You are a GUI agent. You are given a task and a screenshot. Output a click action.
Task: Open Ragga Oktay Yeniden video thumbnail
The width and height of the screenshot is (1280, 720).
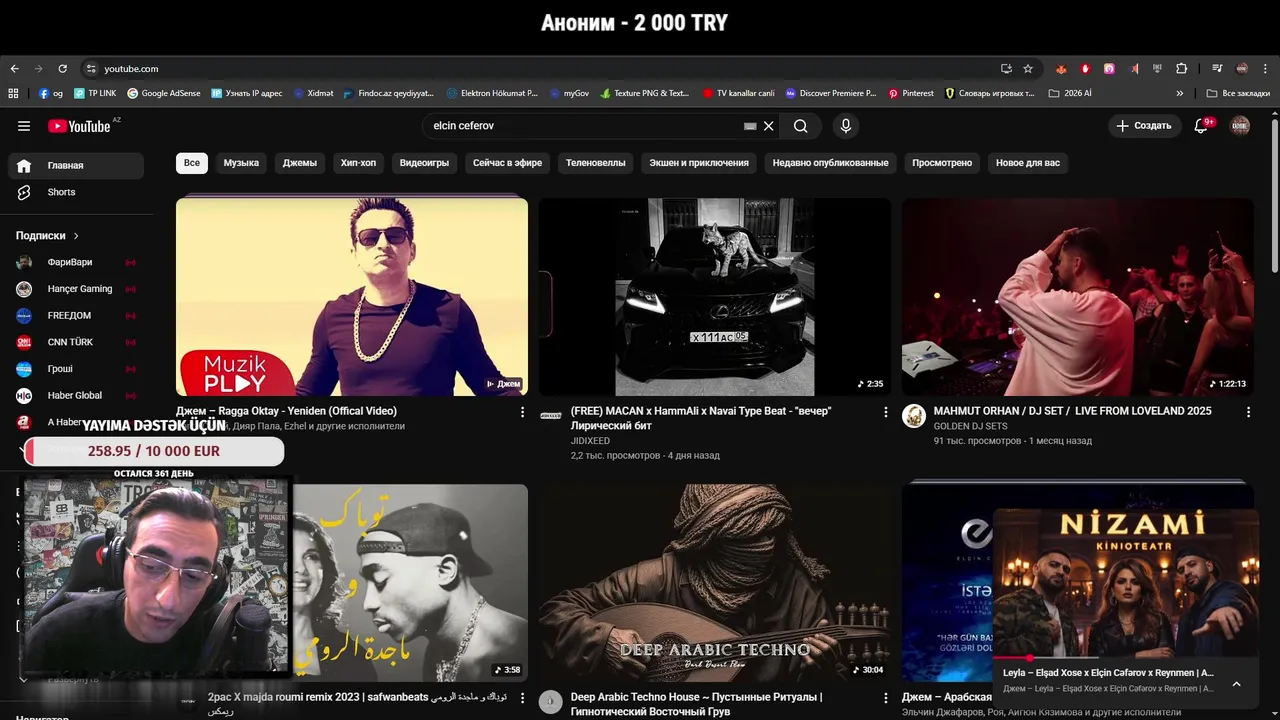(x=352, y=297)
